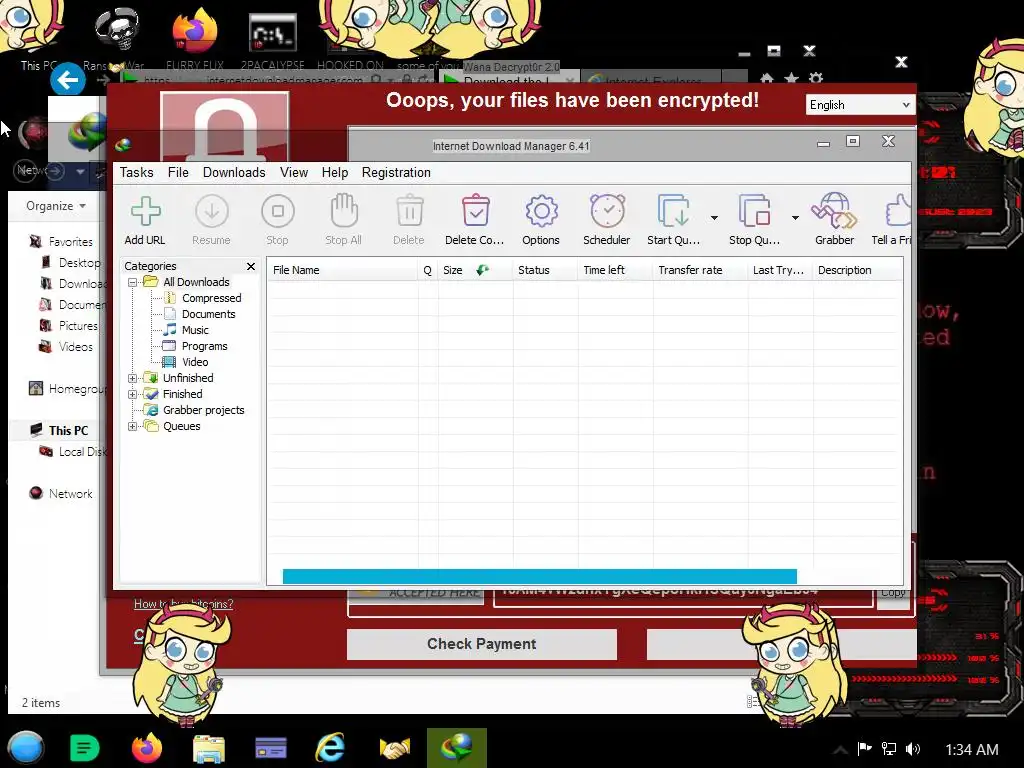Click the clock showing 1:34 AM
The image size is (1024, 768).
pos(972,750)
